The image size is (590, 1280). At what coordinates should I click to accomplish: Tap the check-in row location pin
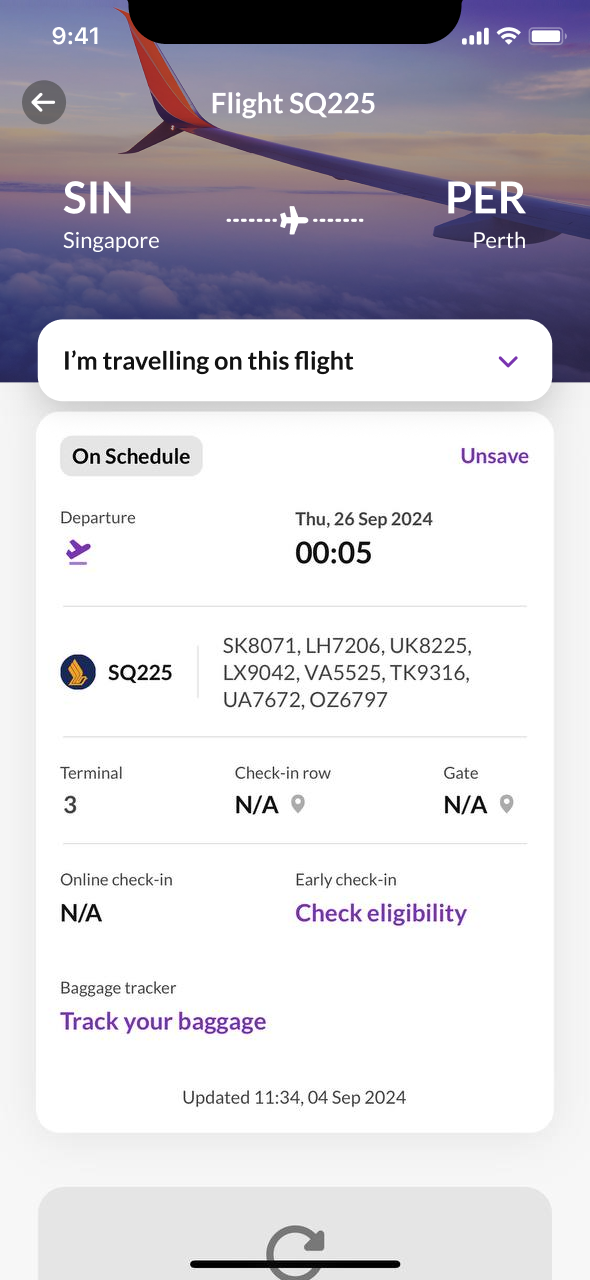297,804
